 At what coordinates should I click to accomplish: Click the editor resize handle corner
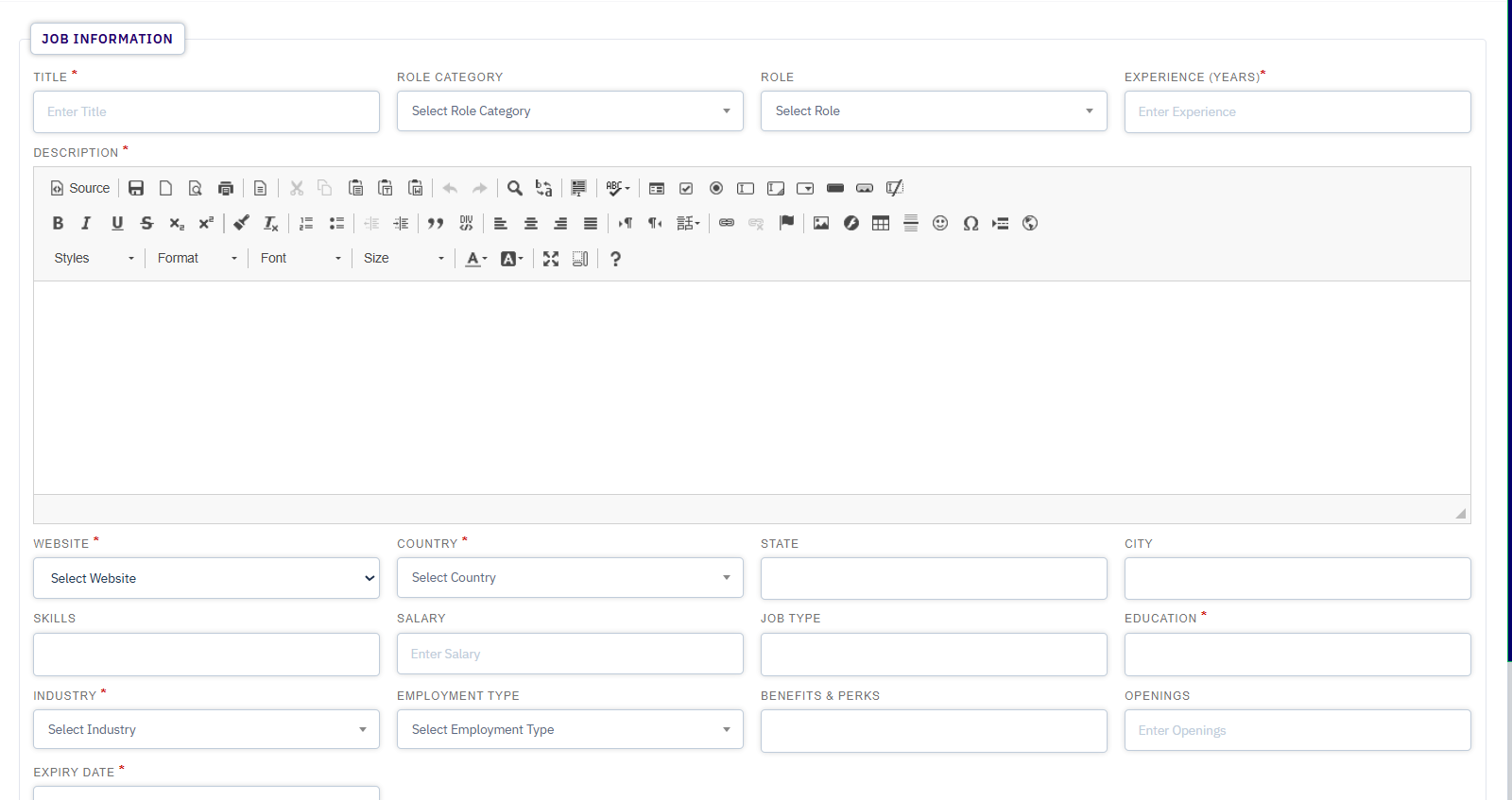(1461, 513)
